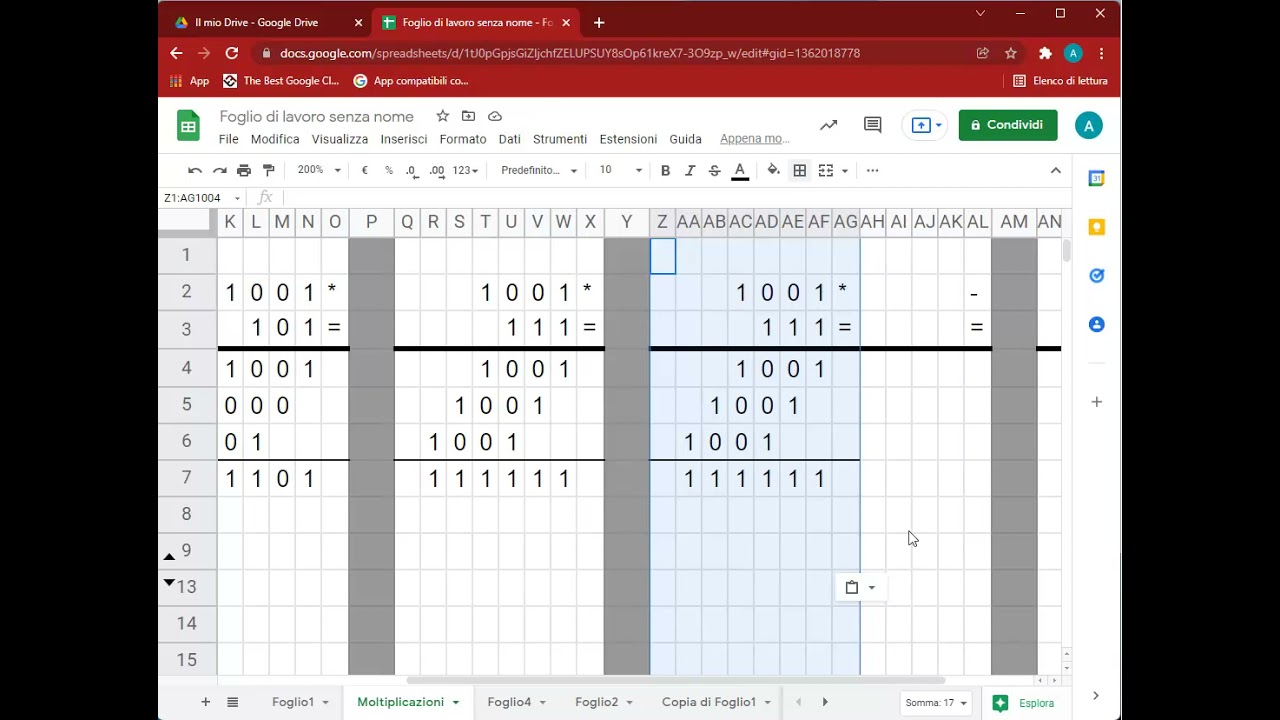
Task: Open the Somma: 17 summary dropdown
Action: tap(937, 703)
